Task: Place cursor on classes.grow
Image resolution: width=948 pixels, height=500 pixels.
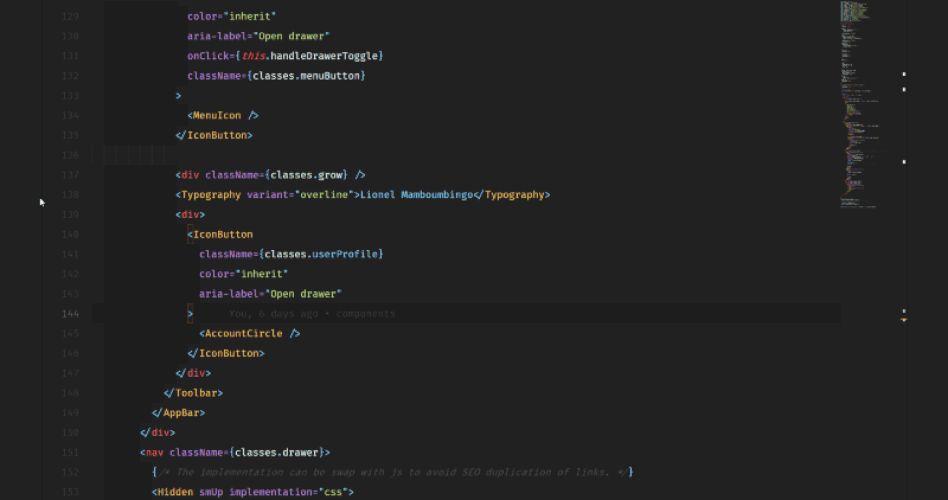Action: pos(306,175)
